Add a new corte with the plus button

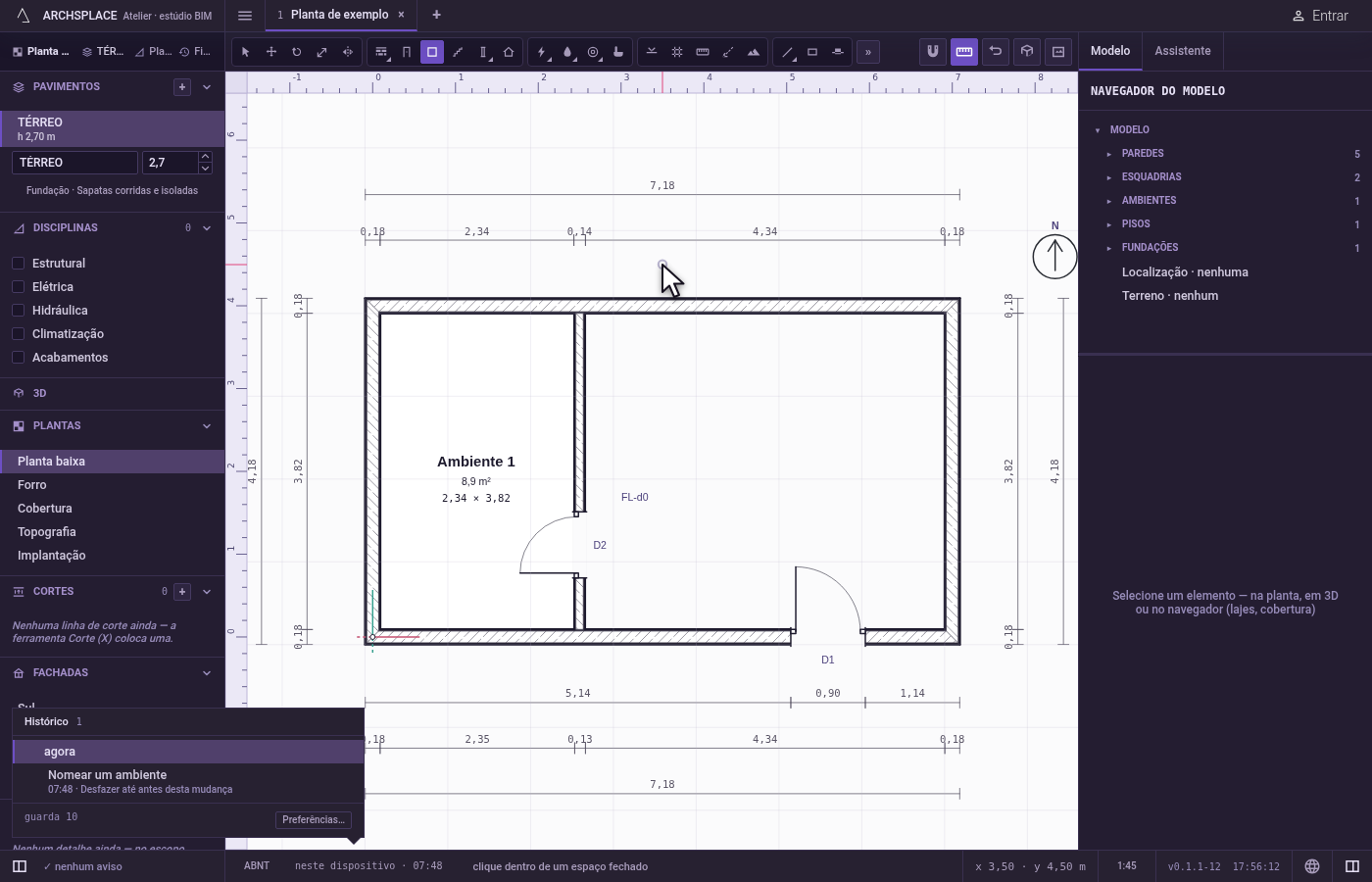click(182, 592)
